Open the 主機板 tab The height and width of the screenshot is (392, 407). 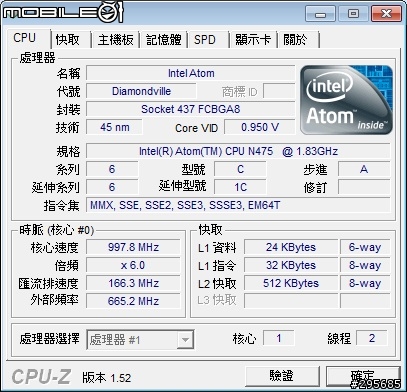[x=115, y=40]
